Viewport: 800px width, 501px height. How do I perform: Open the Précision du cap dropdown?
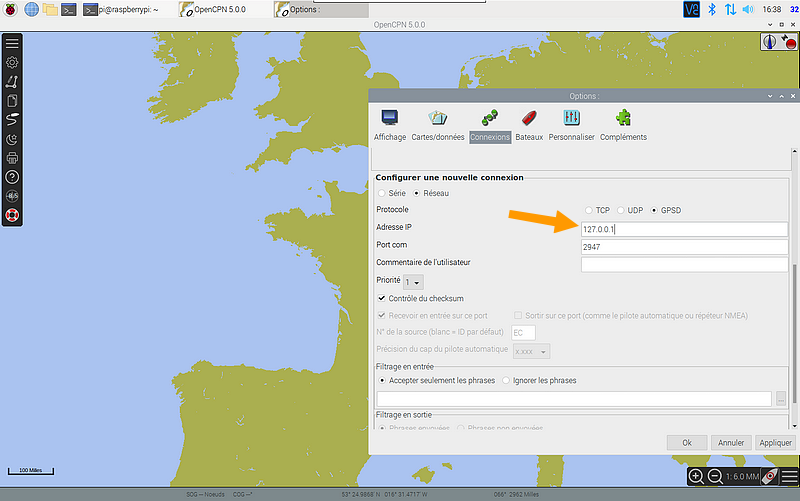coord(531,352)
